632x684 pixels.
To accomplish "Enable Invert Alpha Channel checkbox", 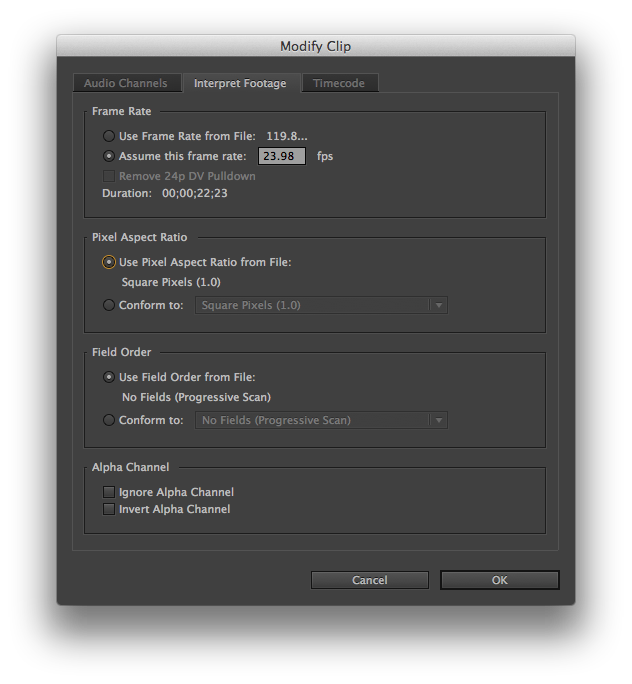I will point(109,509).
